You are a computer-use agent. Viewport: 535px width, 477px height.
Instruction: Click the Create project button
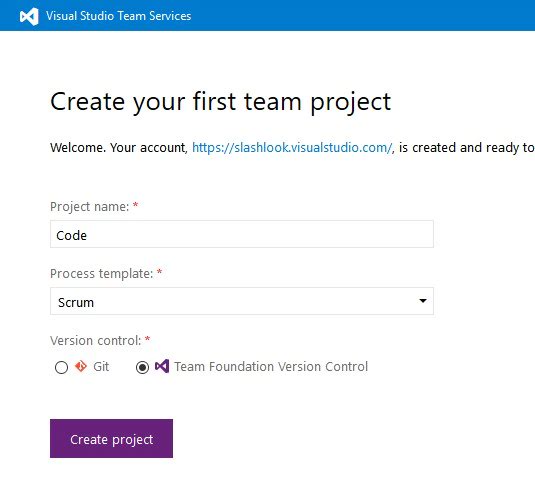pyautogui.click(x=111, y=438)
